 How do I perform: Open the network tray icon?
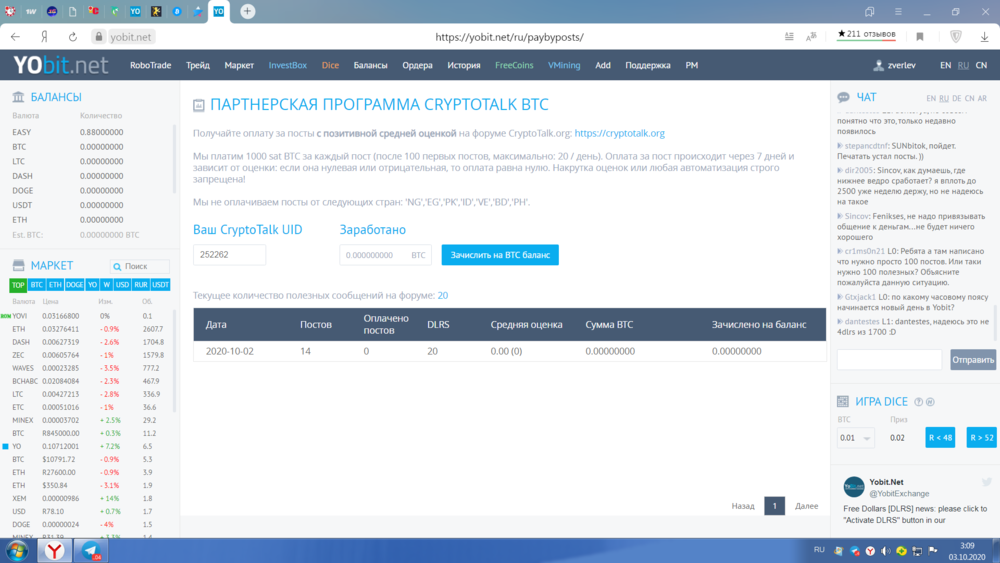(x=916, y=550)
